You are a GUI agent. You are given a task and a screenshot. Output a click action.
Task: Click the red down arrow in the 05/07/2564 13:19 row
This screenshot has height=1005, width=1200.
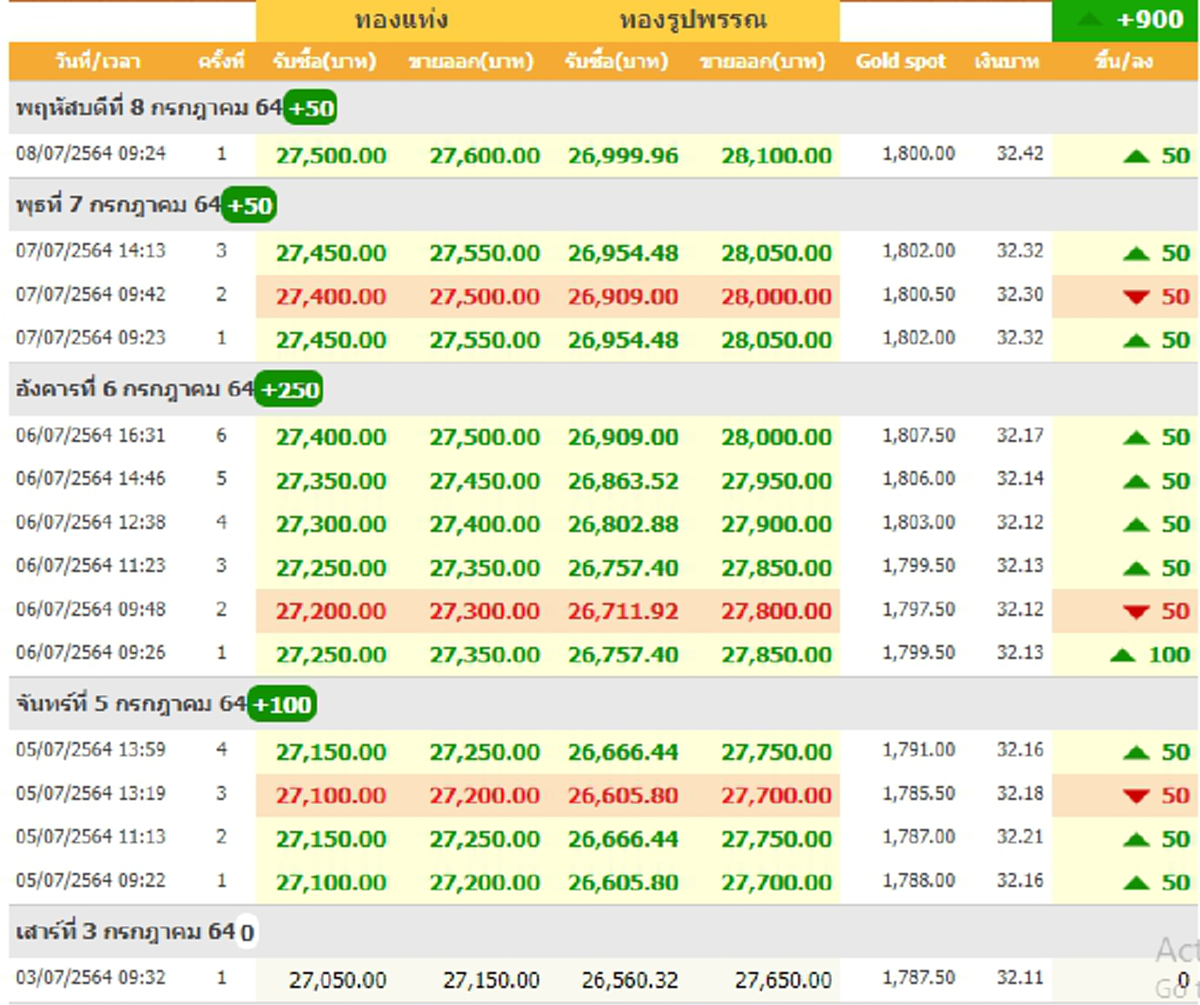(1136, 796)
